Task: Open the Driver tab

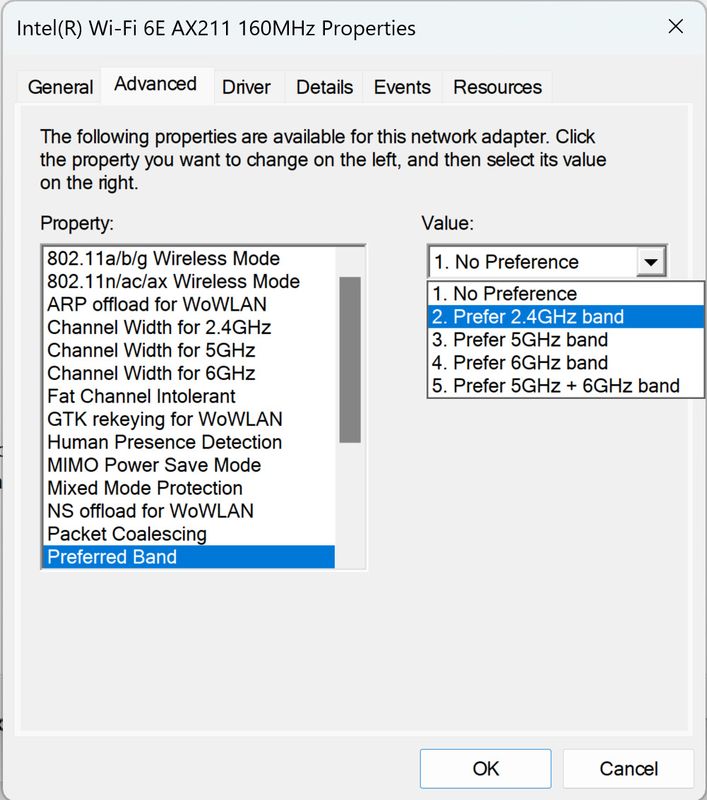Action: 246,87
